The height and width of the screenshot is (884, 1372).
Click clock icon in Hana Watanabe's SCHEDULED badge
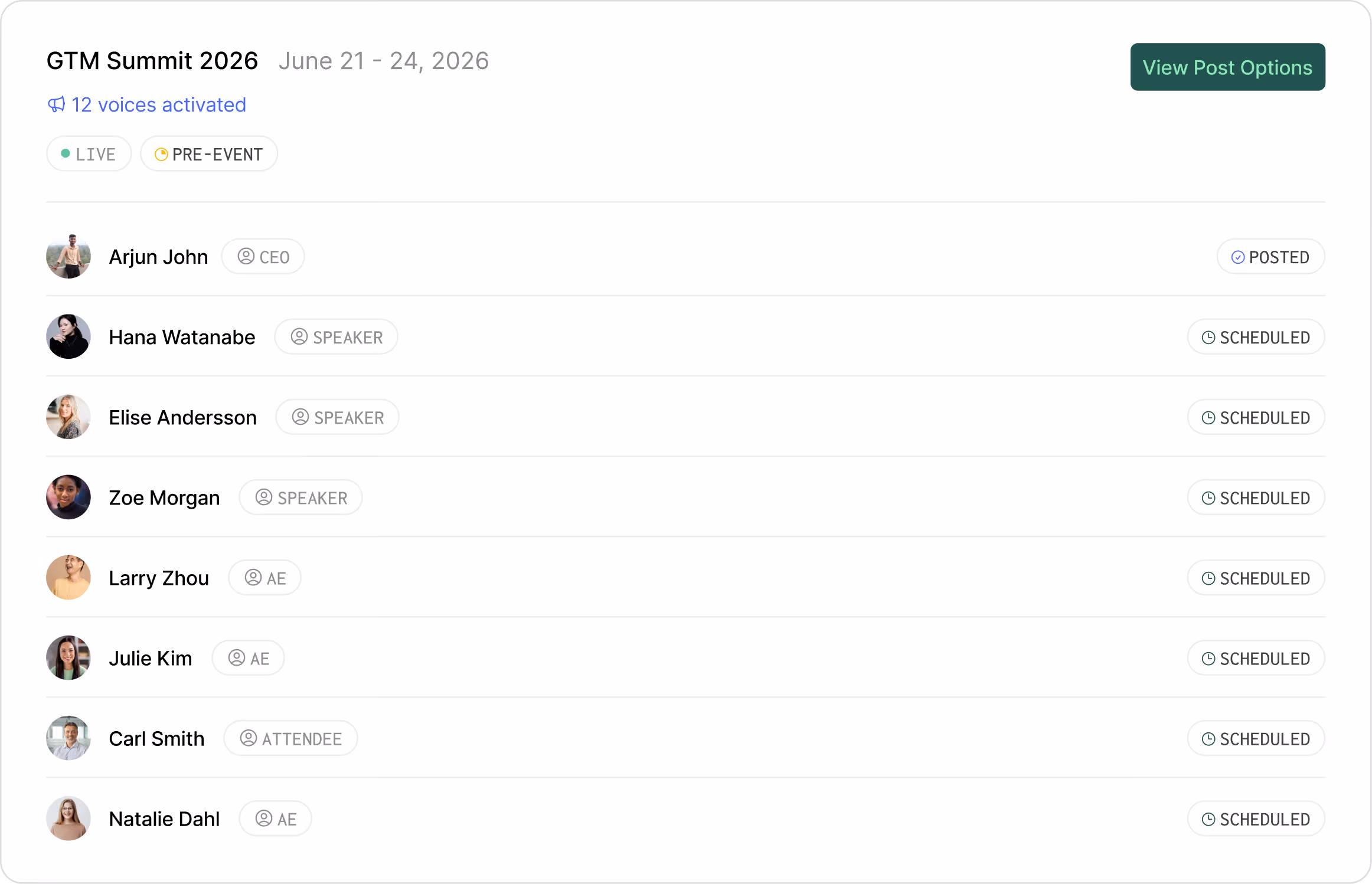(x=1208, y=337)
